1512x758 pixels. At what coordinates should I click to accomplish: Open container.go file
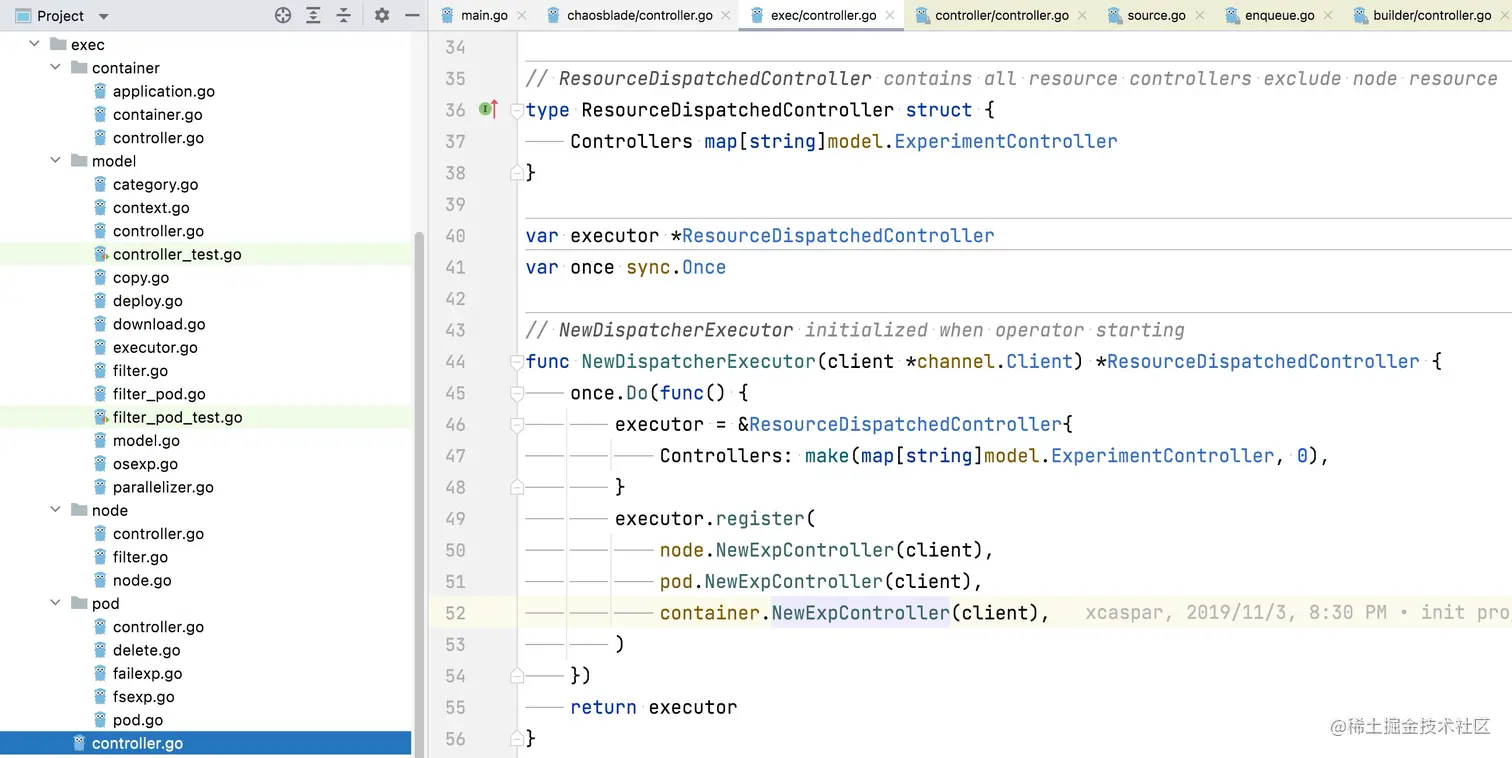coord(157,114)
